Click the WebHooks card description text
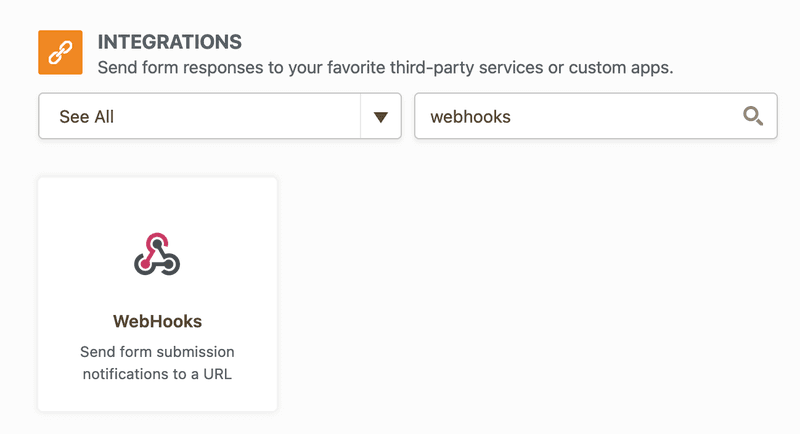800x434 pixels. tap(157, 363)
